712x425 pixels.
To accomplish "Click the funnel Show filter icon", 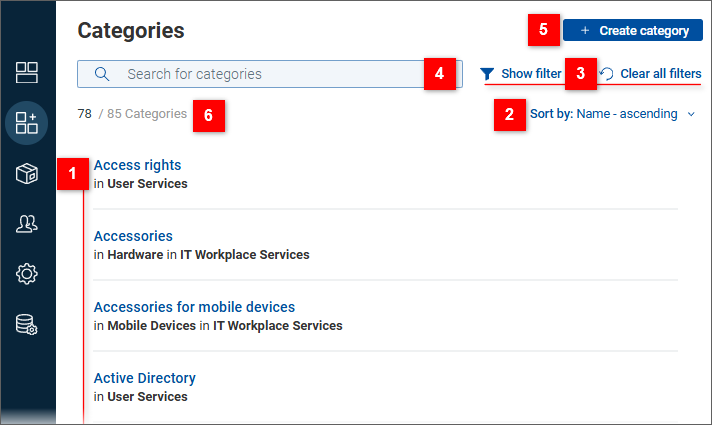I will (x=487, y=74).
